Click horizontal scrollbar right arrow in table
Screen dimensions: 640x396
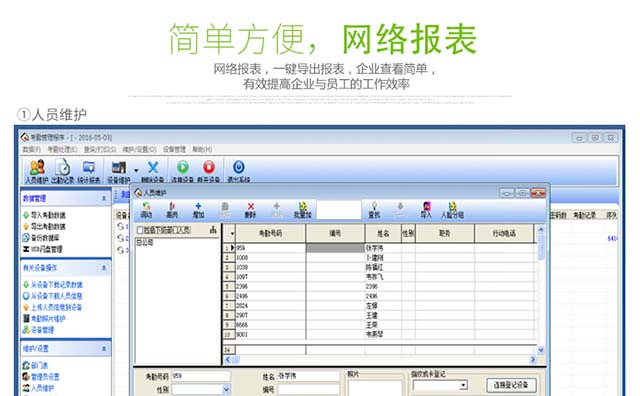pos(533,360)
